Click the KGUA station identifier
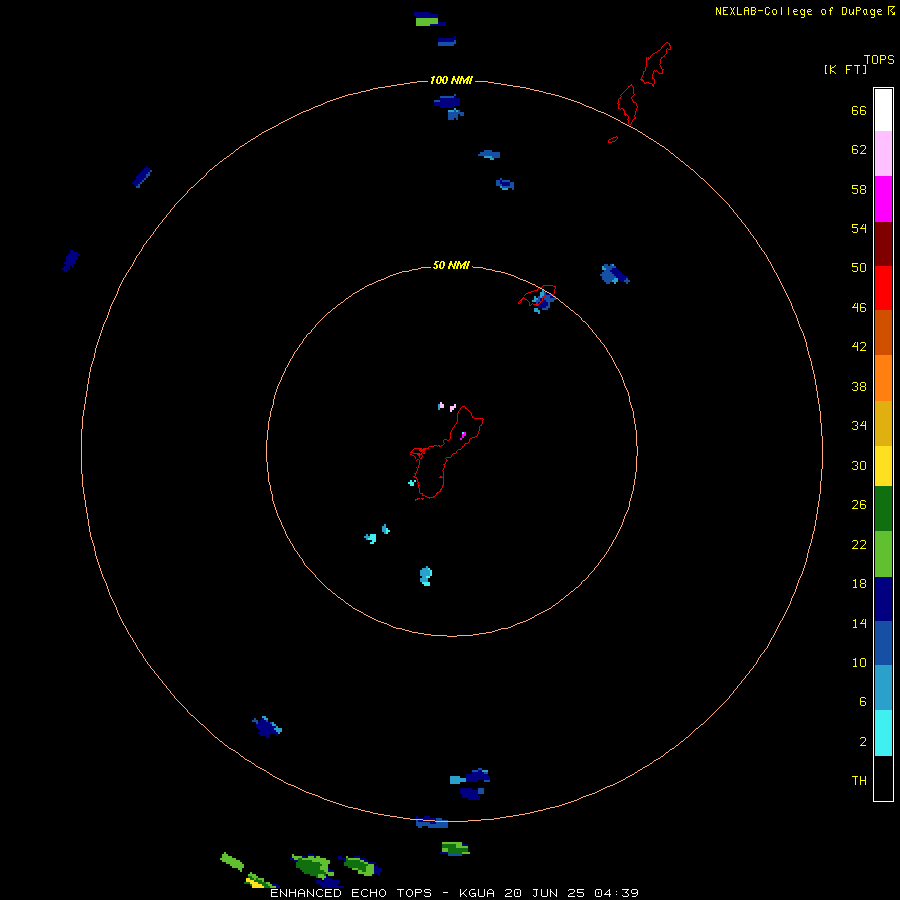This screenshot has width=900, height=900. click(478, 893)
